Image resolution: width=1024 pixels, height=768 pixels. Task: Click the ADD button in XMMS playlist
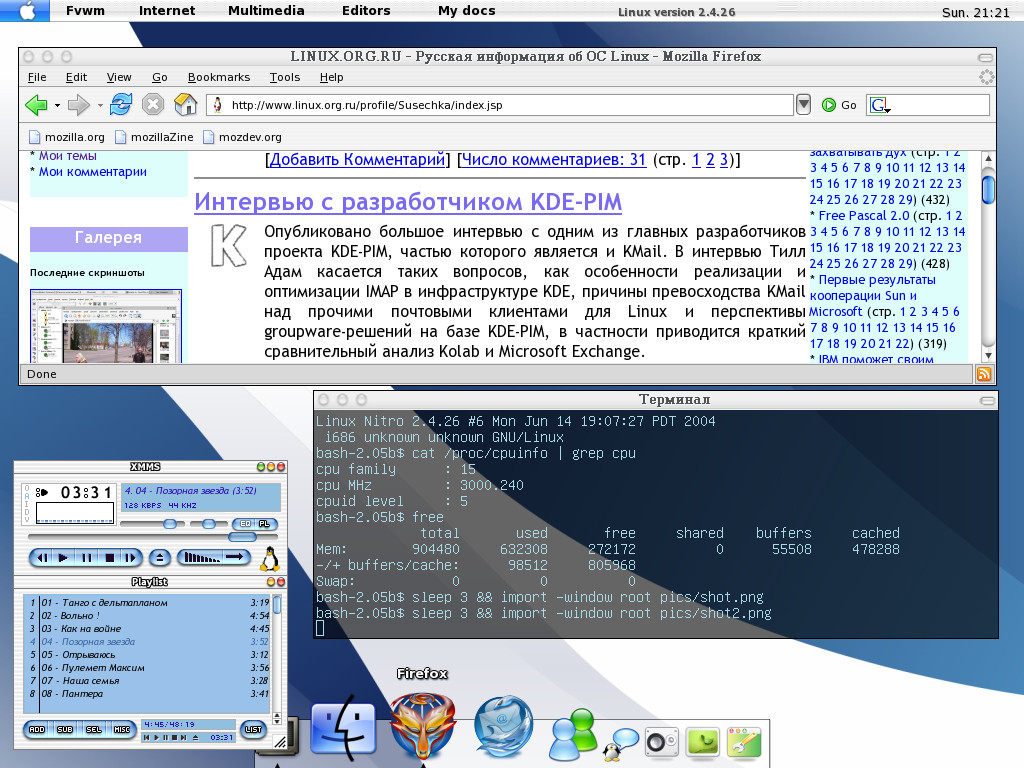[37, 730]
